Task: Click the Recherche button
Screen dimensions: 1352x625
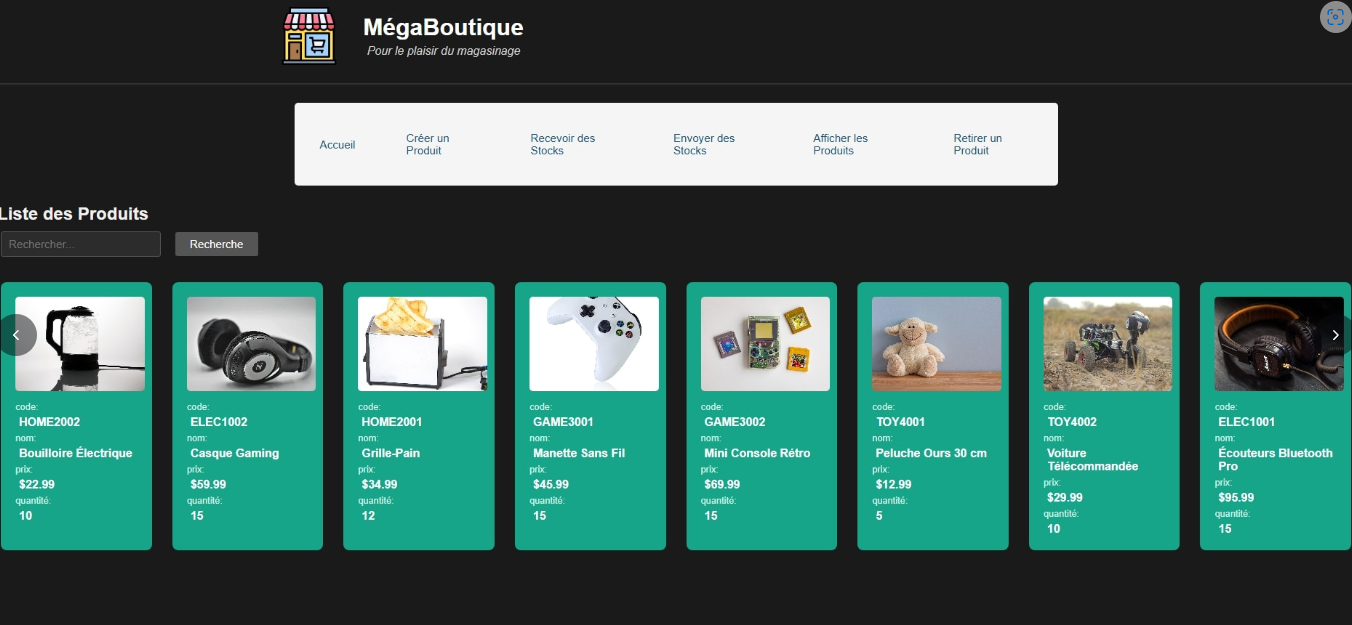Action: coord(216,244)
